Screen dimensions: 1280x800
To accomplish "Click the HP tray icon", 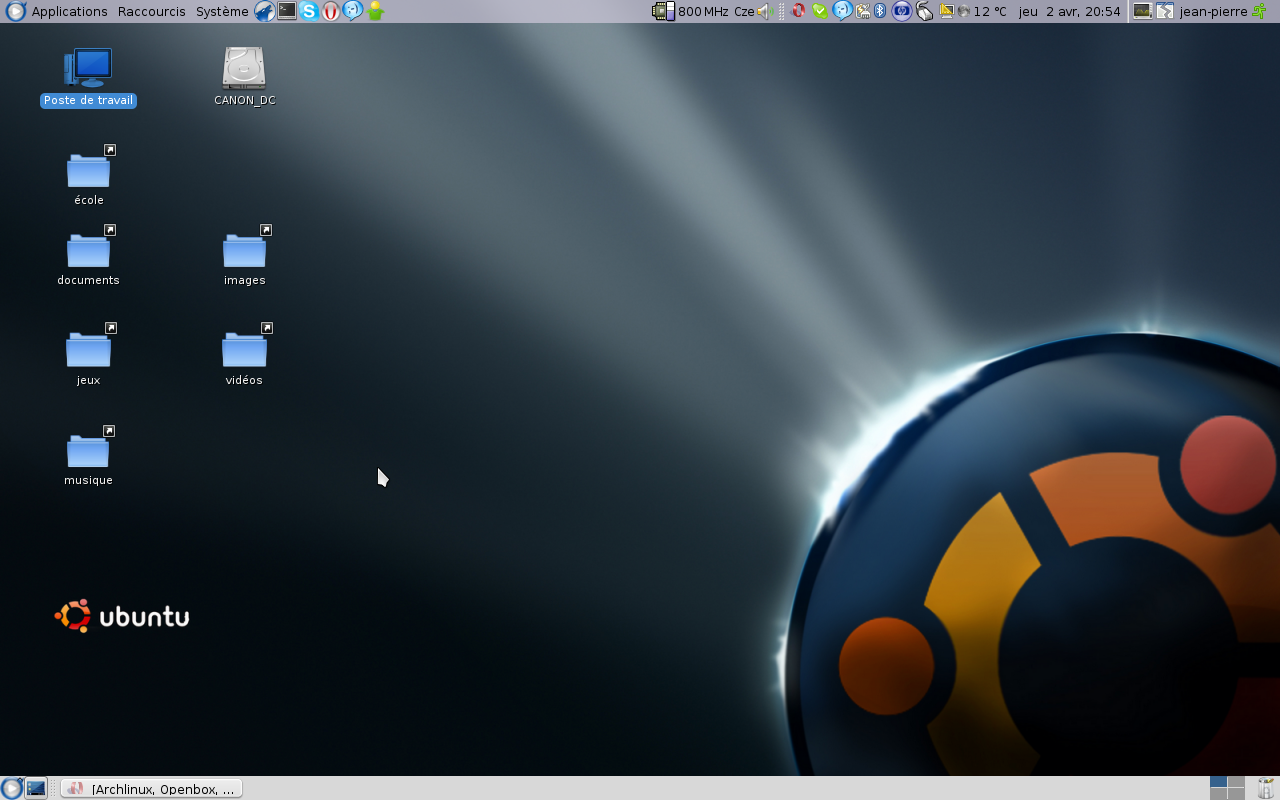I will pyautogui.click(x=902, y=11).
